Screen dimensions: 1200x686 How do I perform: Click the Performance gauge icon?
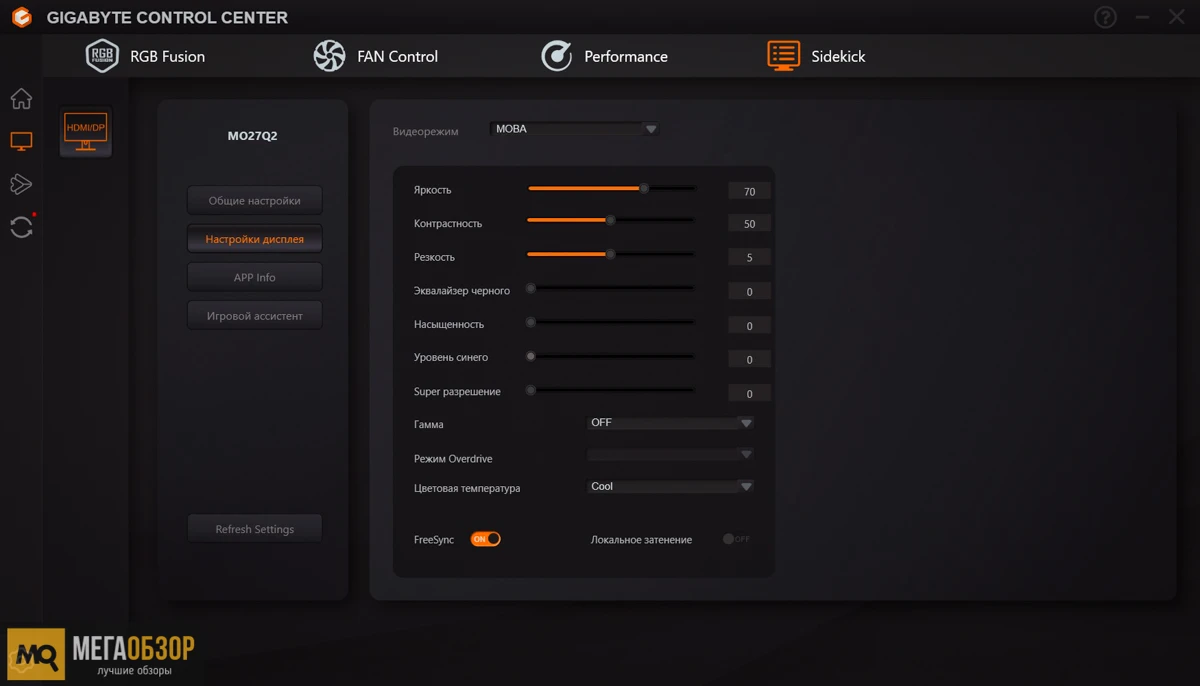[556, 56]
